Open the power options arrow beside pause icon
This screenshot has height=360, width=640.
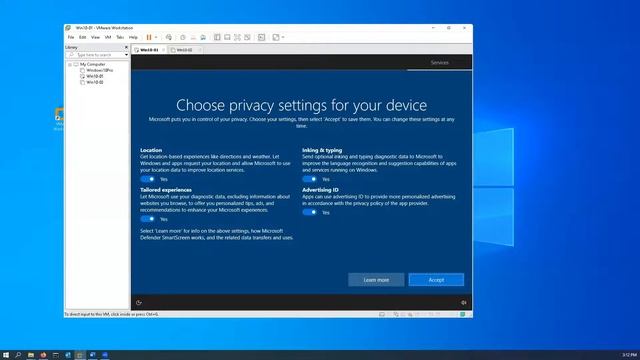coord(156,38)
